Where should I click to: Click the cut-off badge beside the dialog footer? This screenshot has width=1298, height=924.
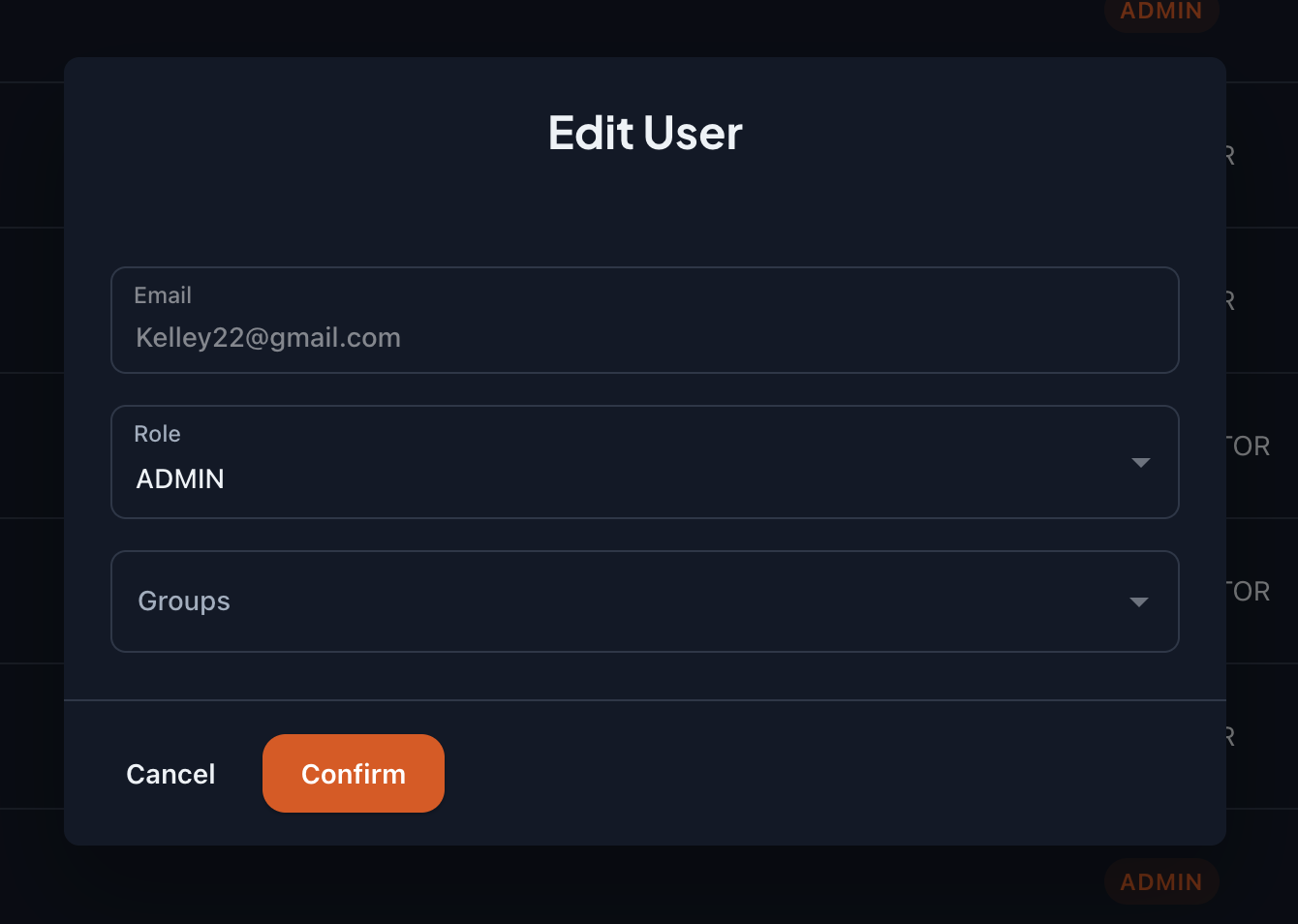pos(1230,737)
